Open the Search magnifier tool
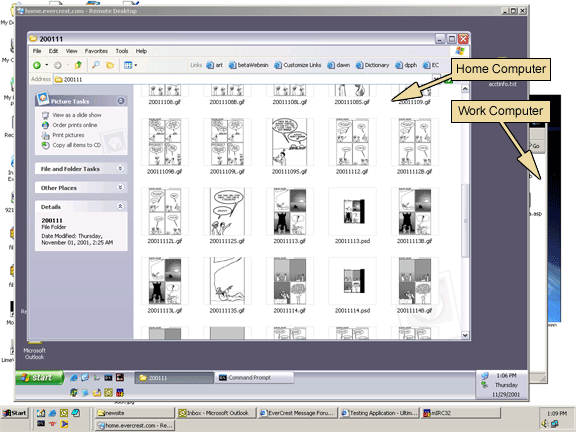Image resolution: width=576 pixels, height=432 pixels. (96, 65)
